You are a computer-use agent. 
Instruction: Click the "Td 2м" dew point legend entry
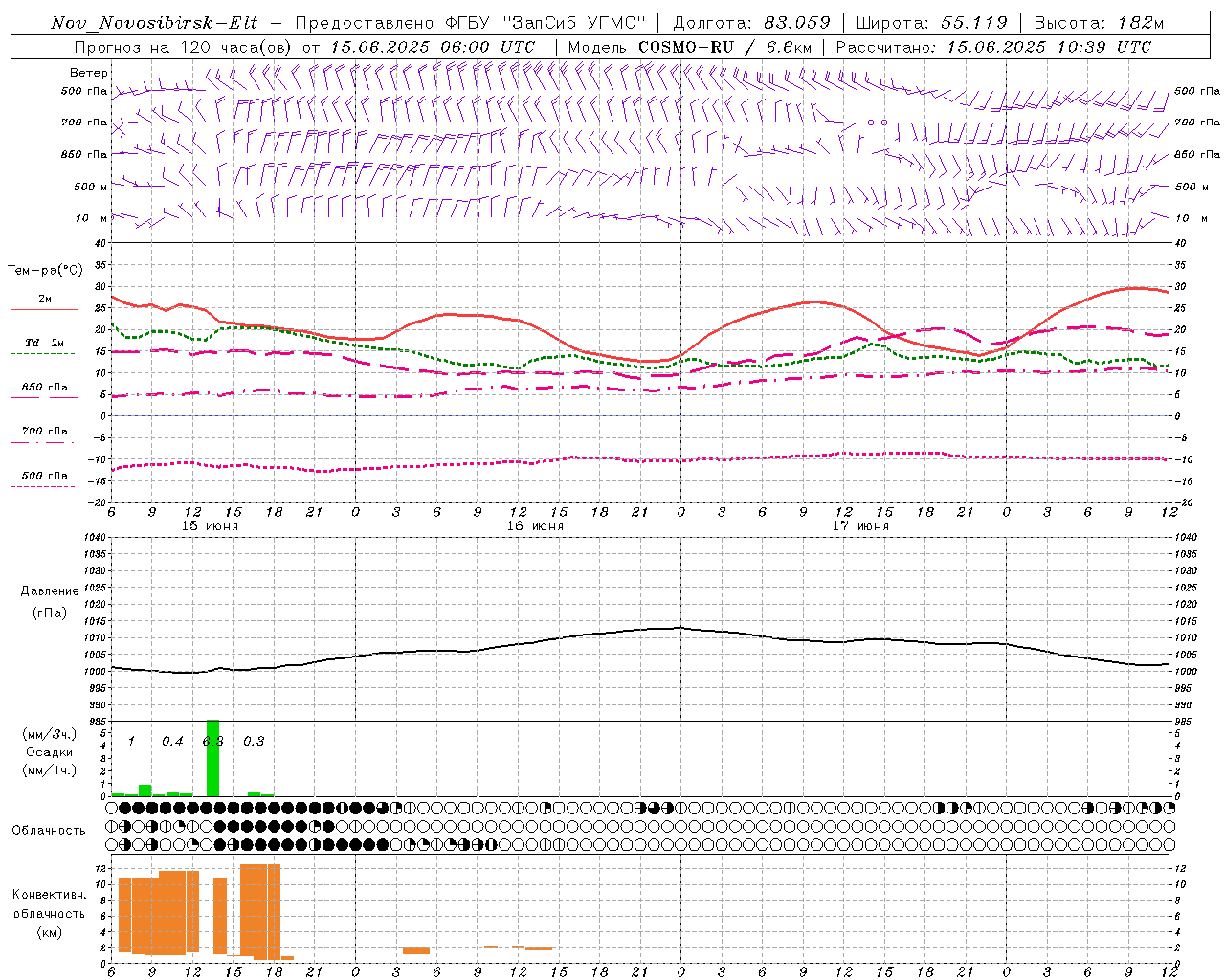44,343
